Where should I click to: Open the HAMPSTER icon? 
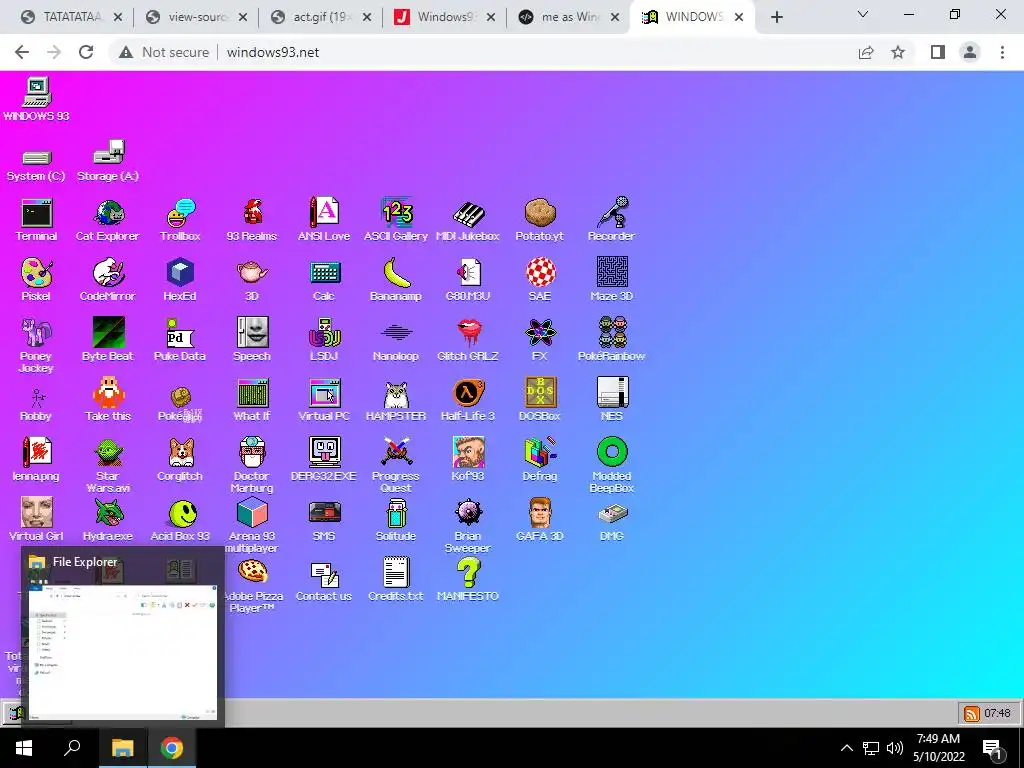pos(396,400)
